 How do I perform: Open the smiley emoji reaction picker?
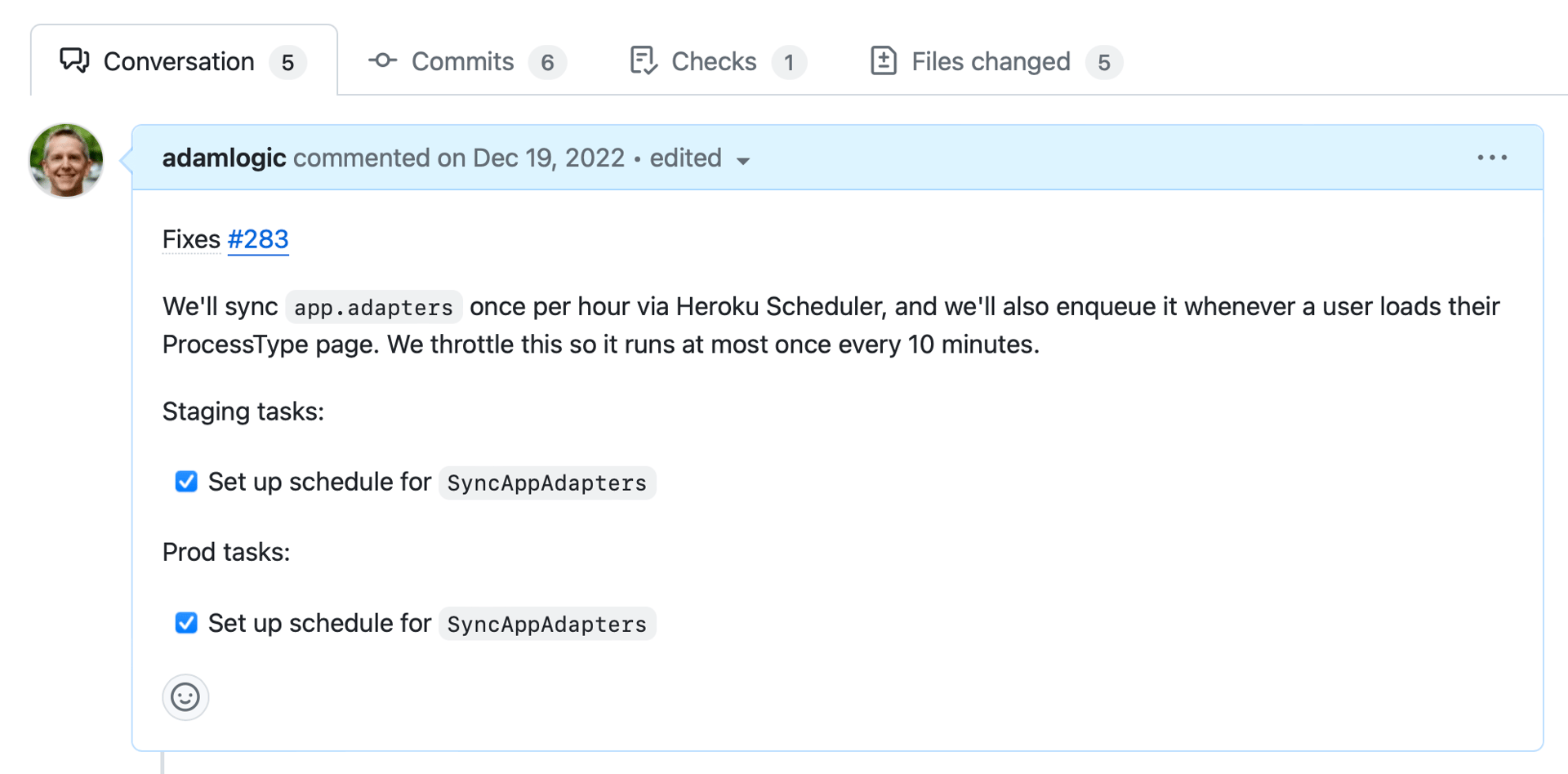coord(185,697)
